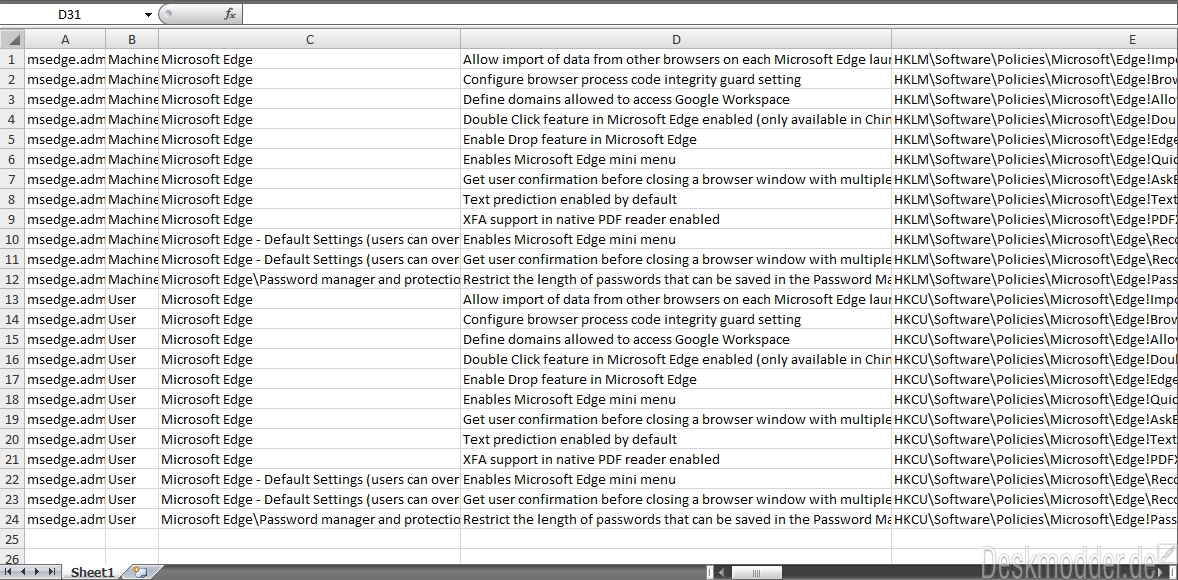
Task: Click cell D2 'Configure browser process code integrity guard setting'
Action: tap(676, 79)
